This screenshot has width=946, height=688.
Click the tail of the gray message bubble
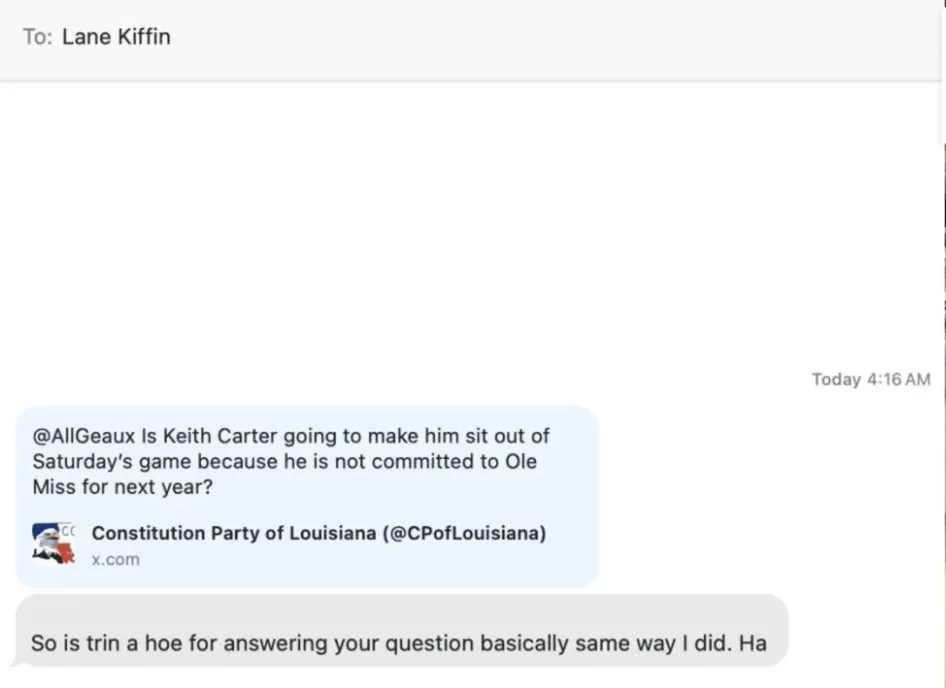tap(15, 661)
